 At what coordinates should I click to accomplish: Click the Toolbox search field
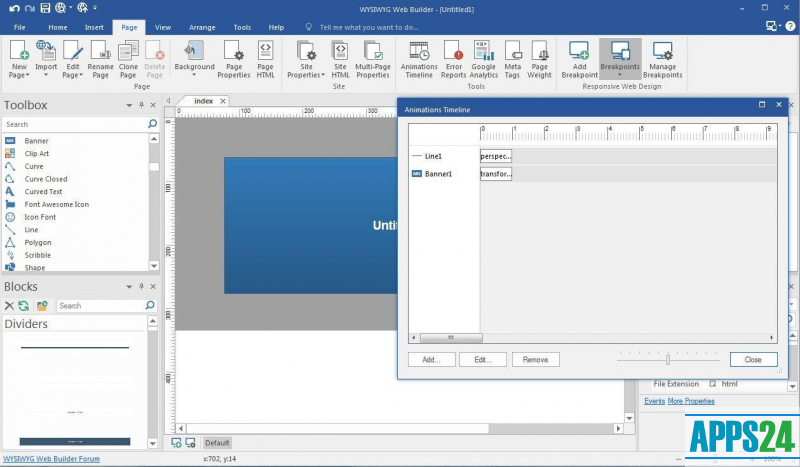pos(75,124)
